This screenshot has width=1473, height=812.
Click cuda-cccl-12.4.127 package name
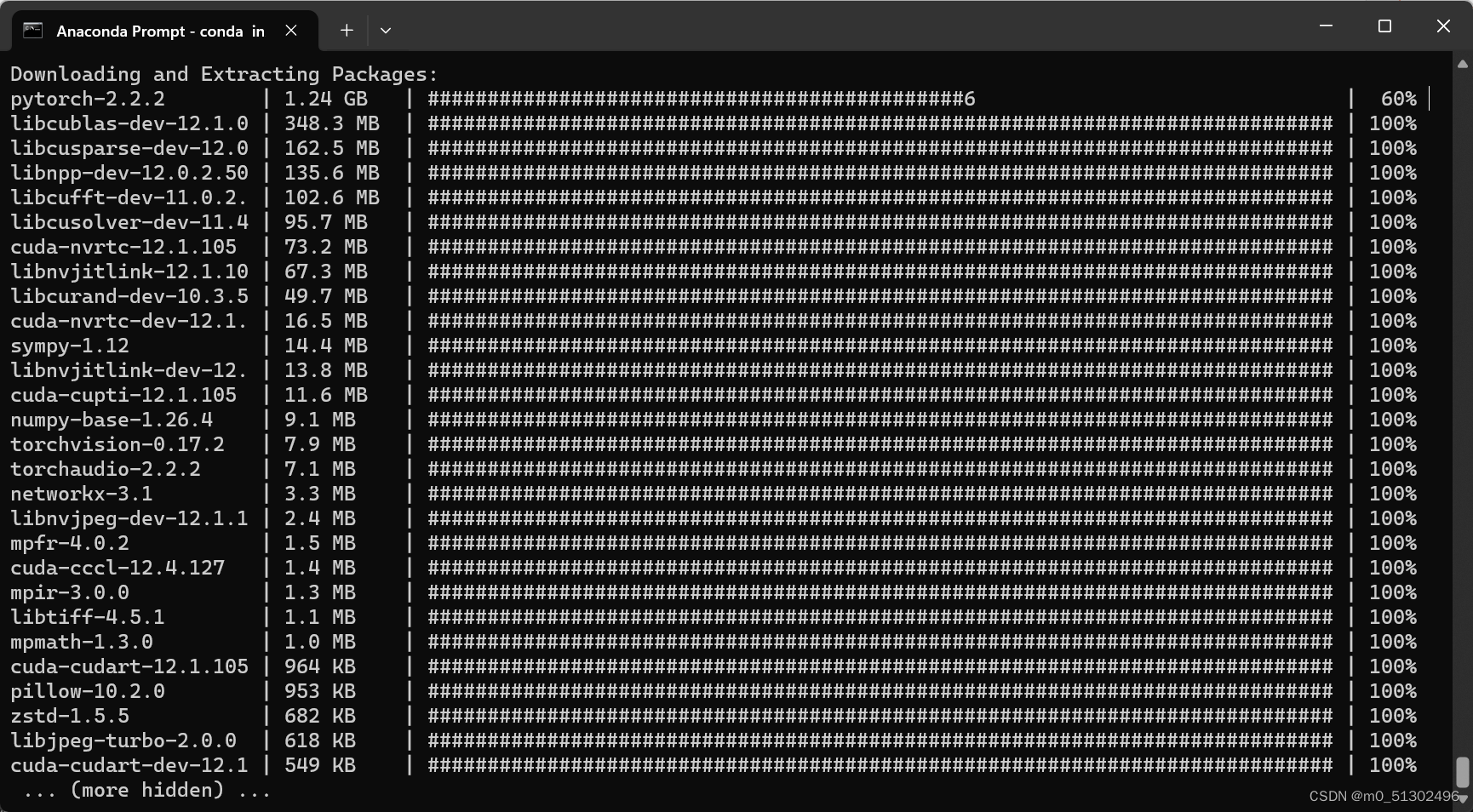pos(117,568)
